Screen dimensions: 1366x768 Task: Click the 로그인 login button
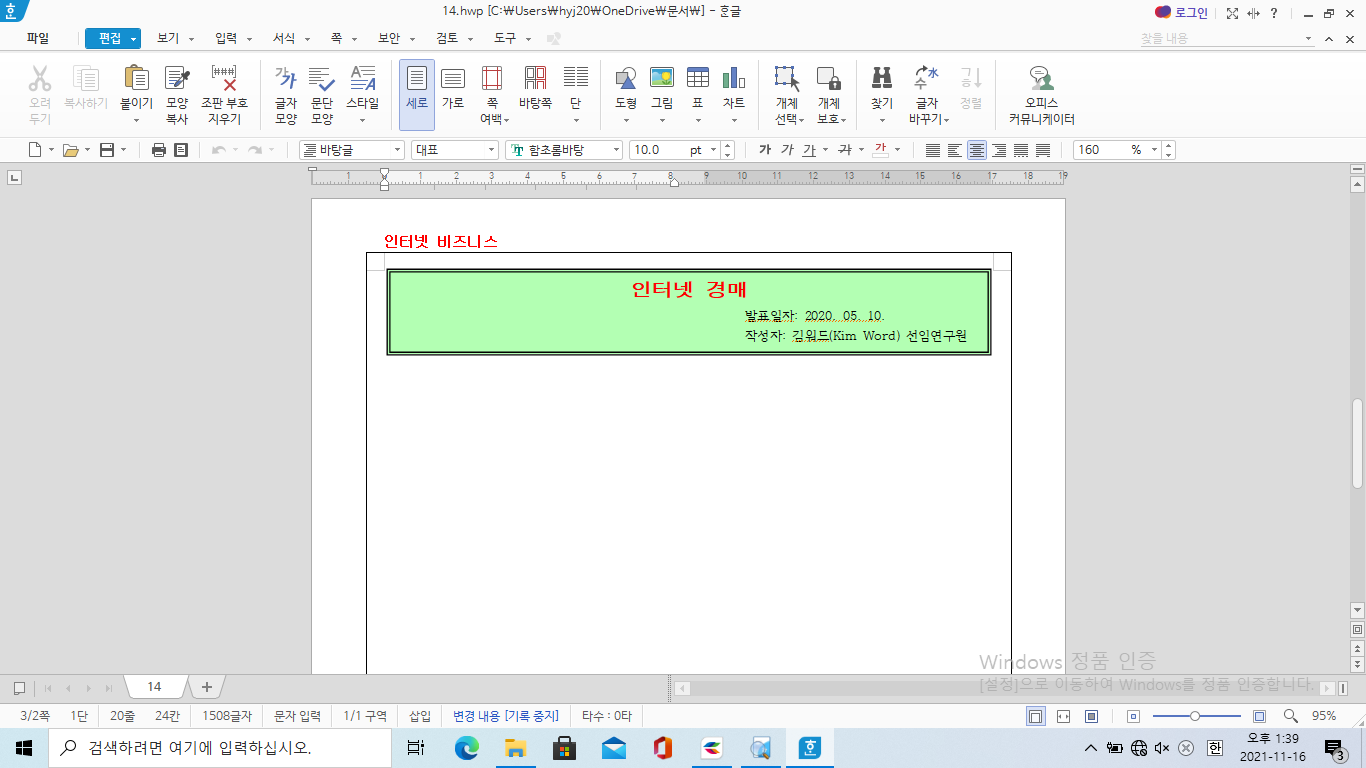1182,12
